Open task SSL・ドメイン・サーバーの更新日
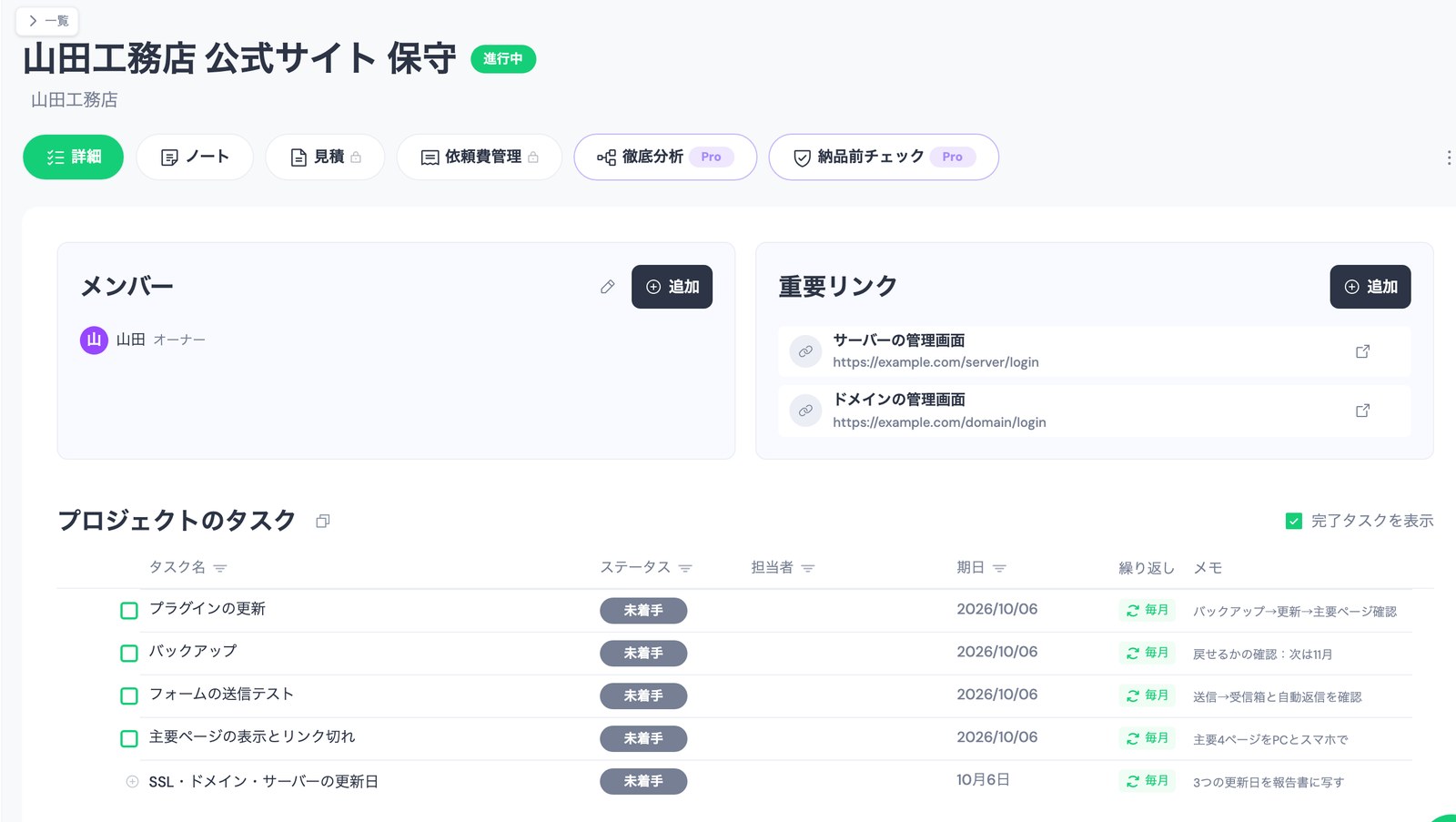 click(x=263, y=782)
